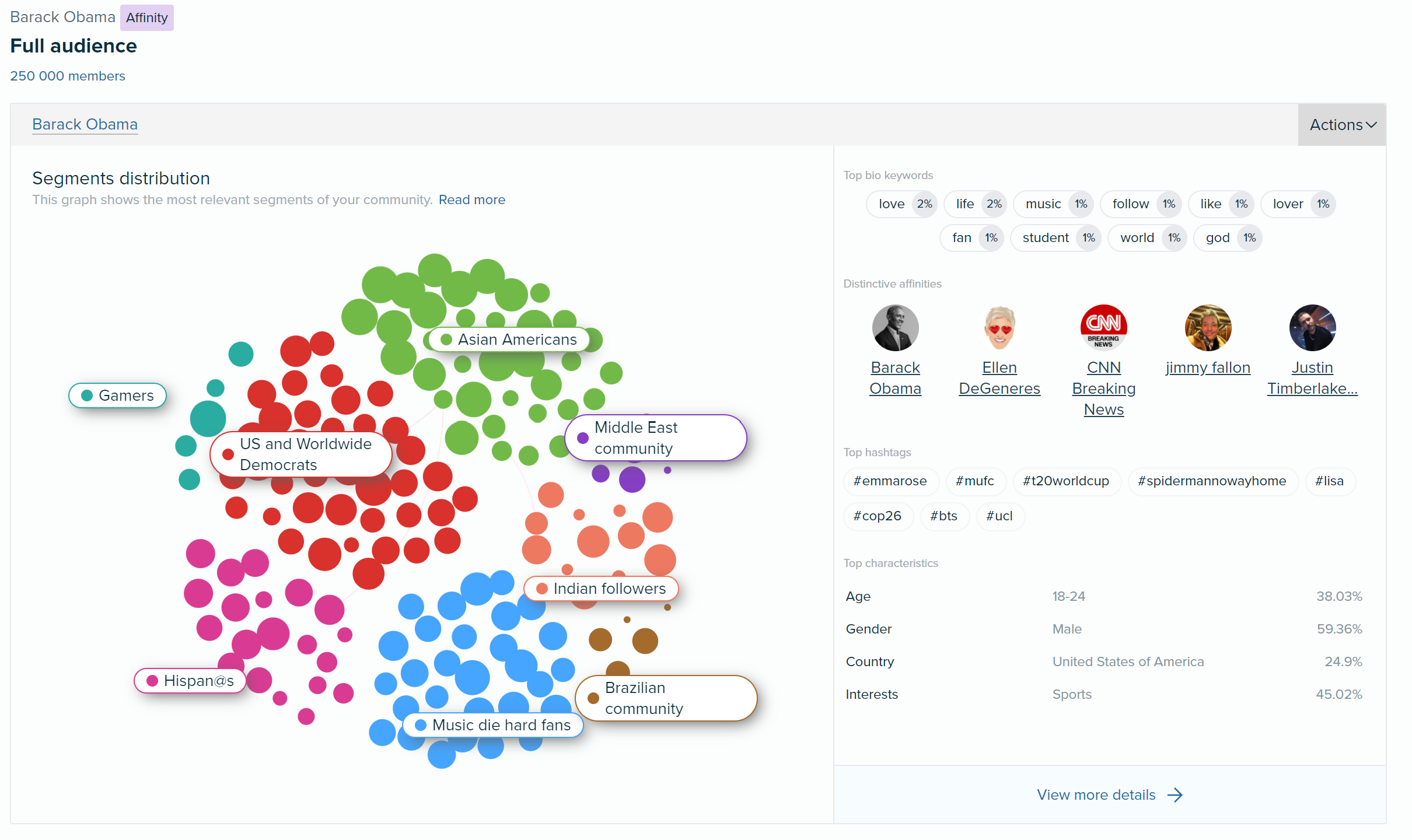Select the Barack Obama tab header
The height and width of the screenshot is (840, 1412).
[83, 124]
